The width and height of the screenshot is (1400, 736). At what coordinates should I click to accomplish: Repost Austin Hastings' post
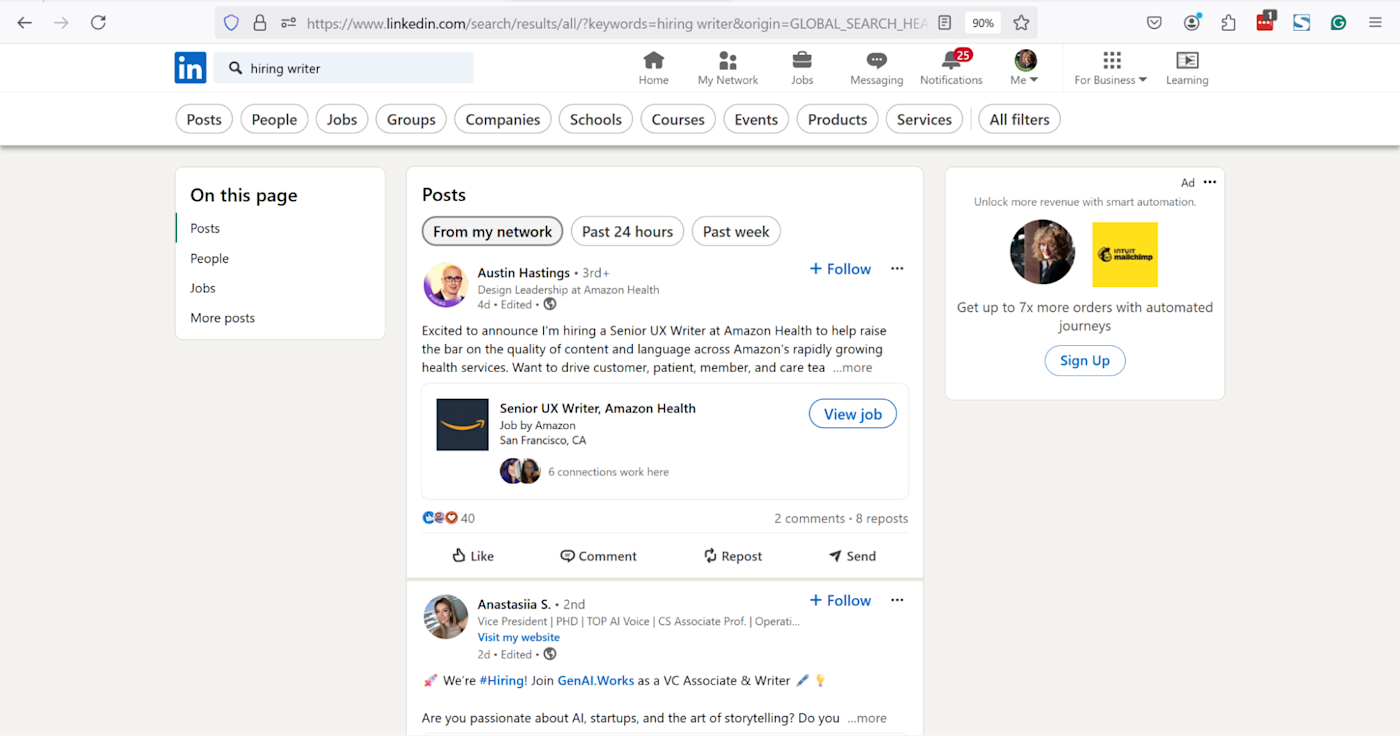coord(732,556)
